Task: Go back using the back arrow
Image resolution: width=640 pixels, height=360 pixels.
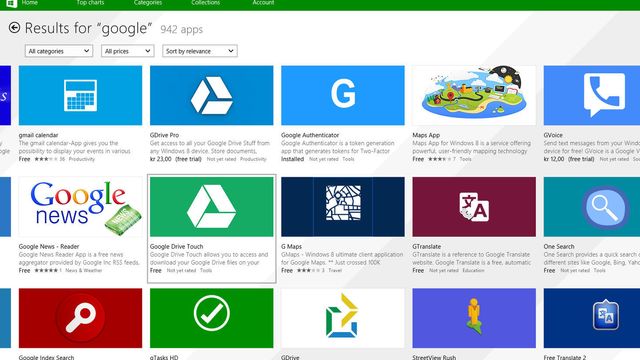Action: pyautogui.click(x=14, y=28)
